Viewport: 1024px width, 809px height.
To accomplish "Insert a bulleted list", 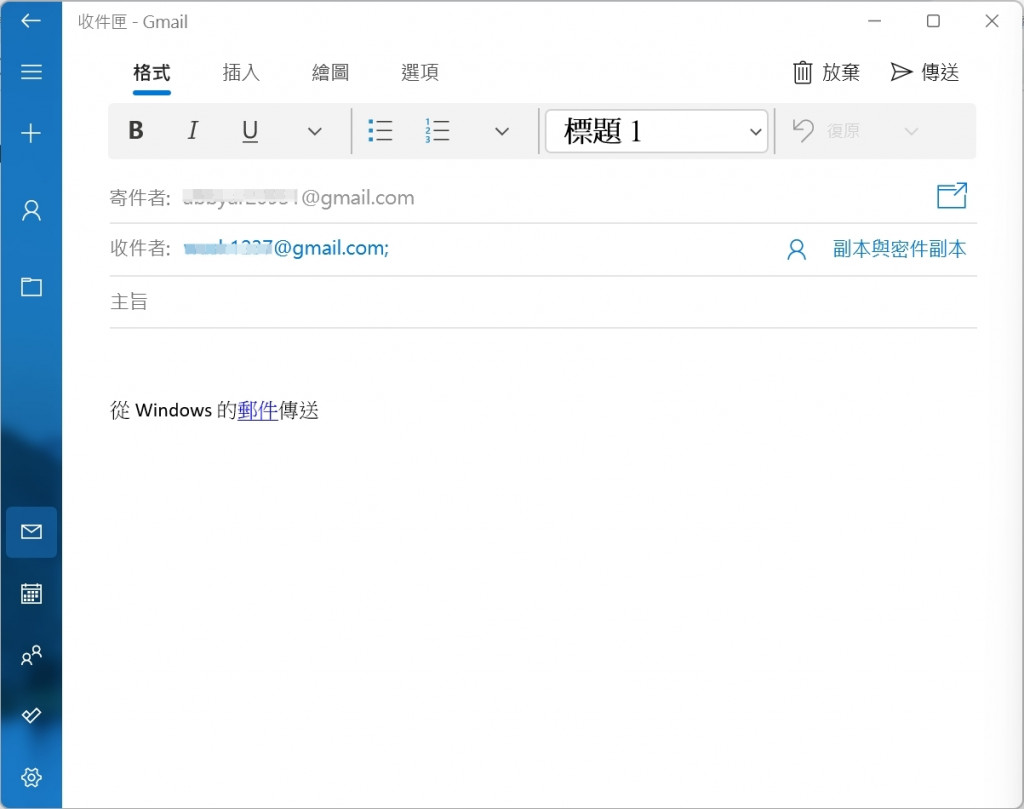I will tap(380, 131).
